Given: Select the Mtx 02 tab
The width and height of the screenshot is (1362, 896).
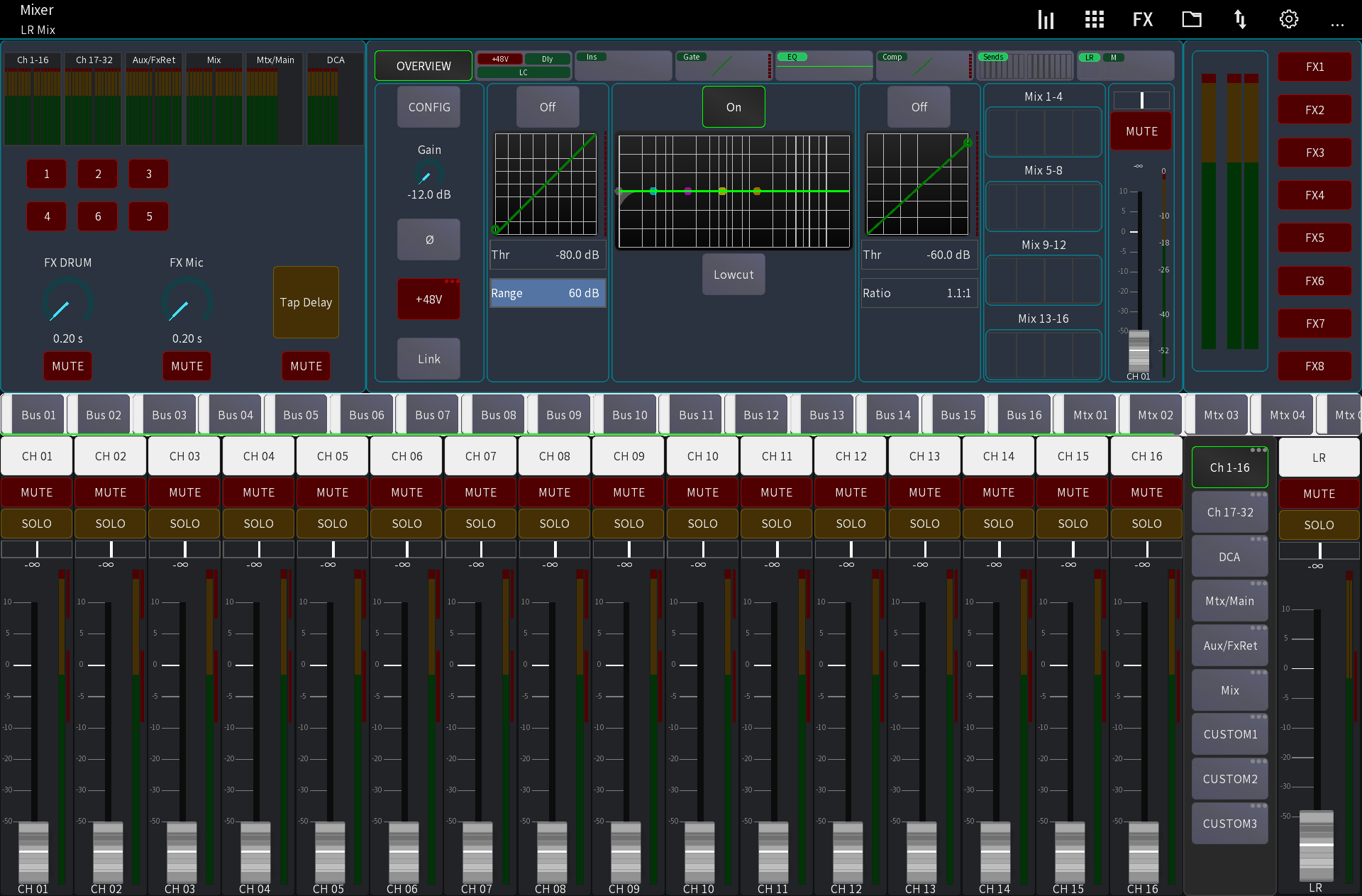Looking at the screenshot, I should [1155, 414].
